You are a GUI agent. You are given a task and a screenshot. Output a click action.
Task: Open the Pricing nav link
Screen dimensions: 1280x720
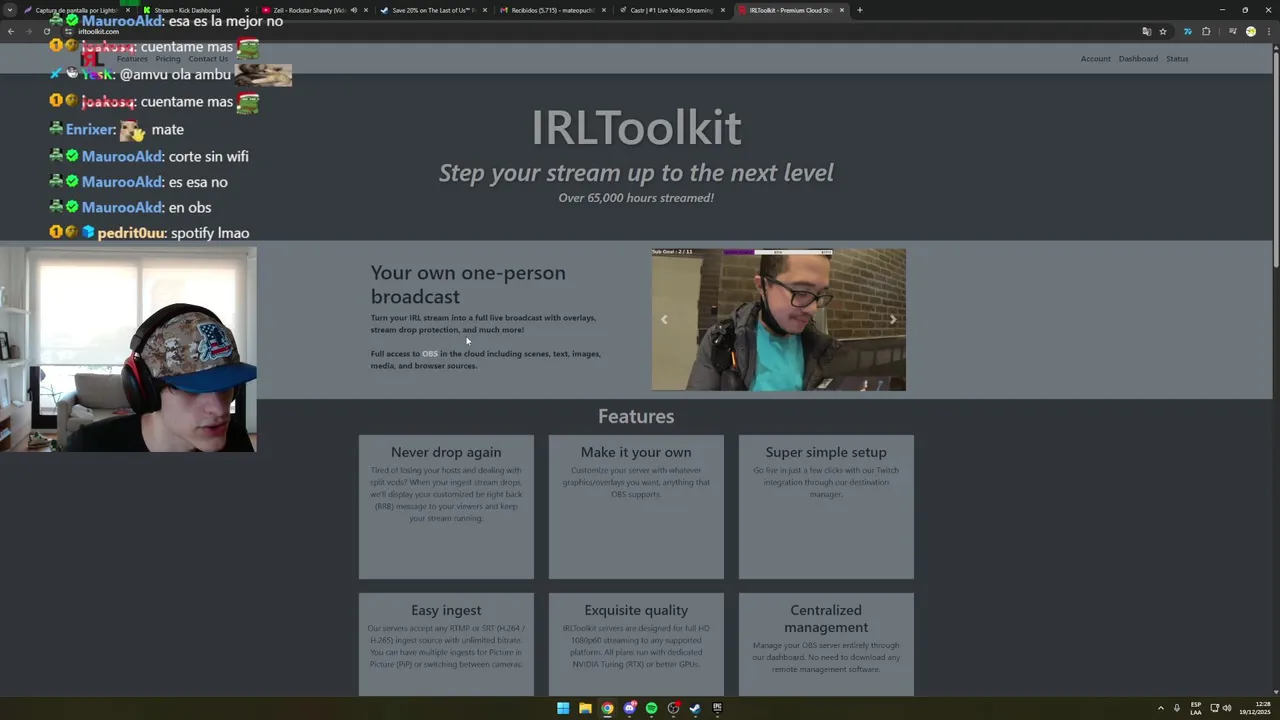click(x=168, y=59)
